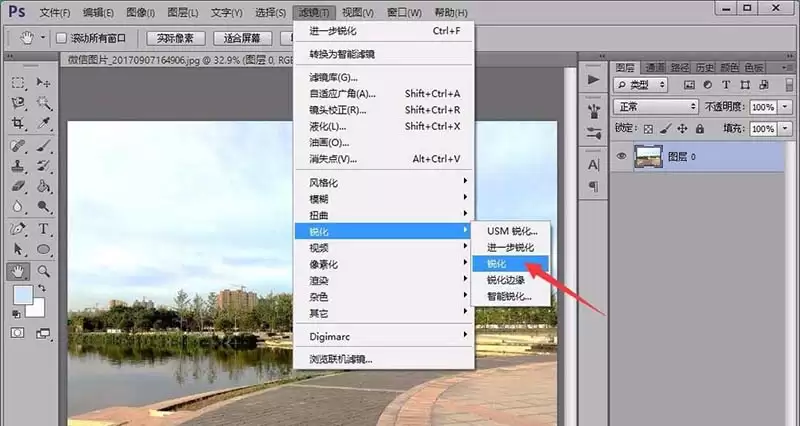Toggle Quick Mask mode icon

pyautogui.click(x=17, y=333)
